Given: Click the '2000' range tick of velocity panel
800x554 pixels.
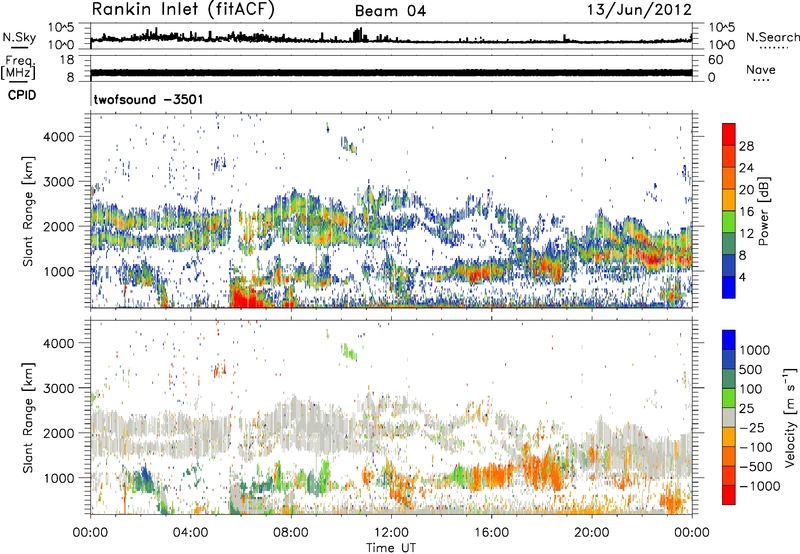Looking at the screenshot, I should tap(59, 433).
